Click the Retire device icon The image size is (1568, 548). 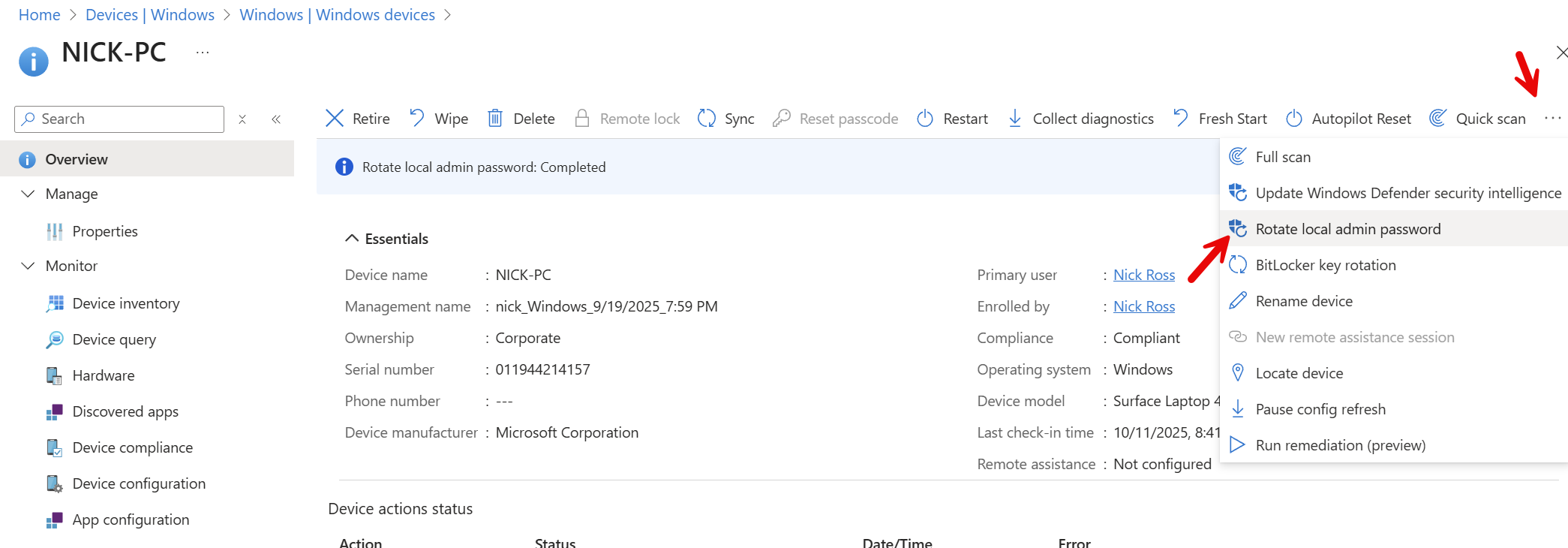click(x=335, y=119)
